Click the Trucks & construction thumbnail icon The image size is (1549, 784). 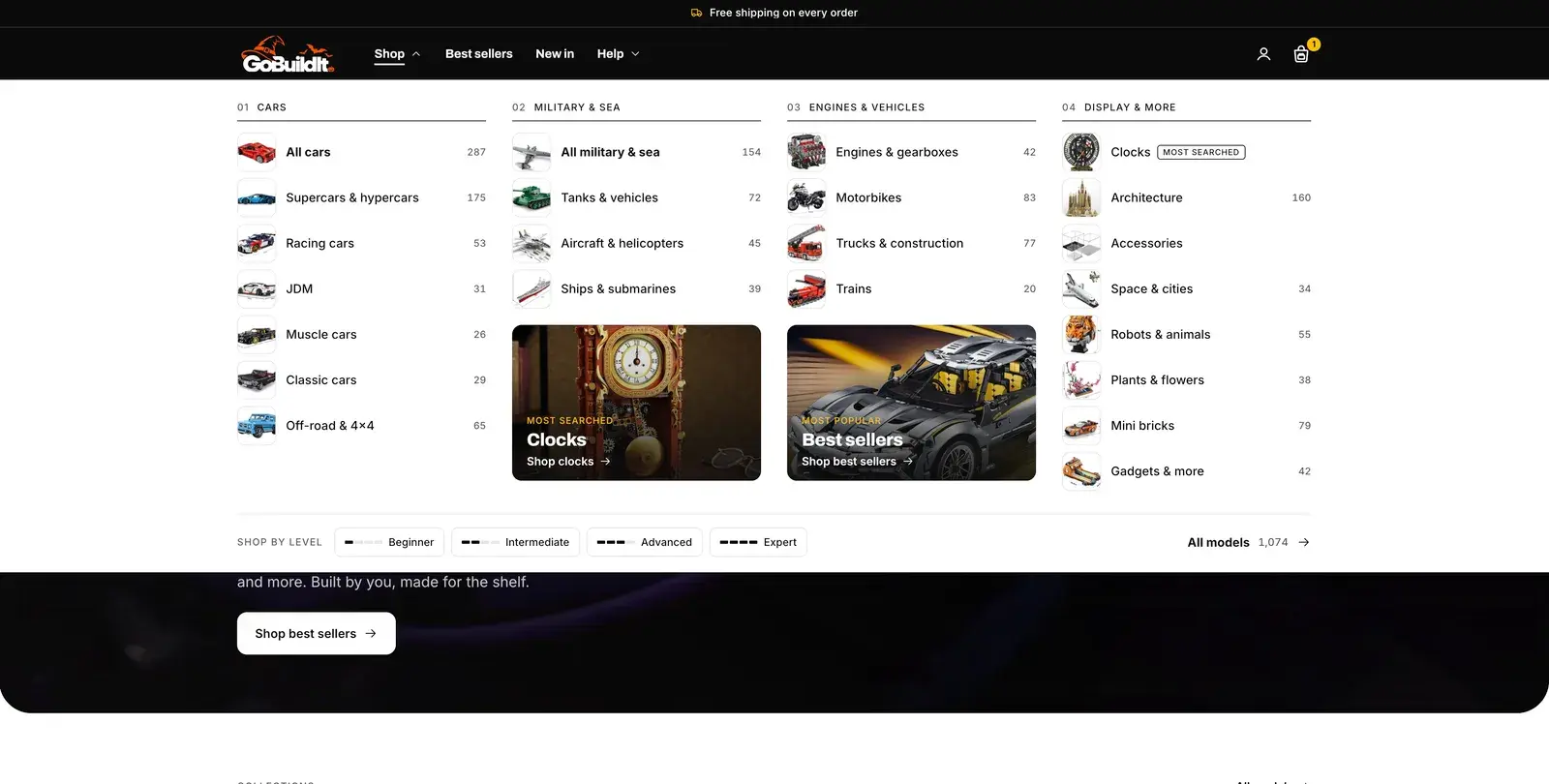(806, 243)
